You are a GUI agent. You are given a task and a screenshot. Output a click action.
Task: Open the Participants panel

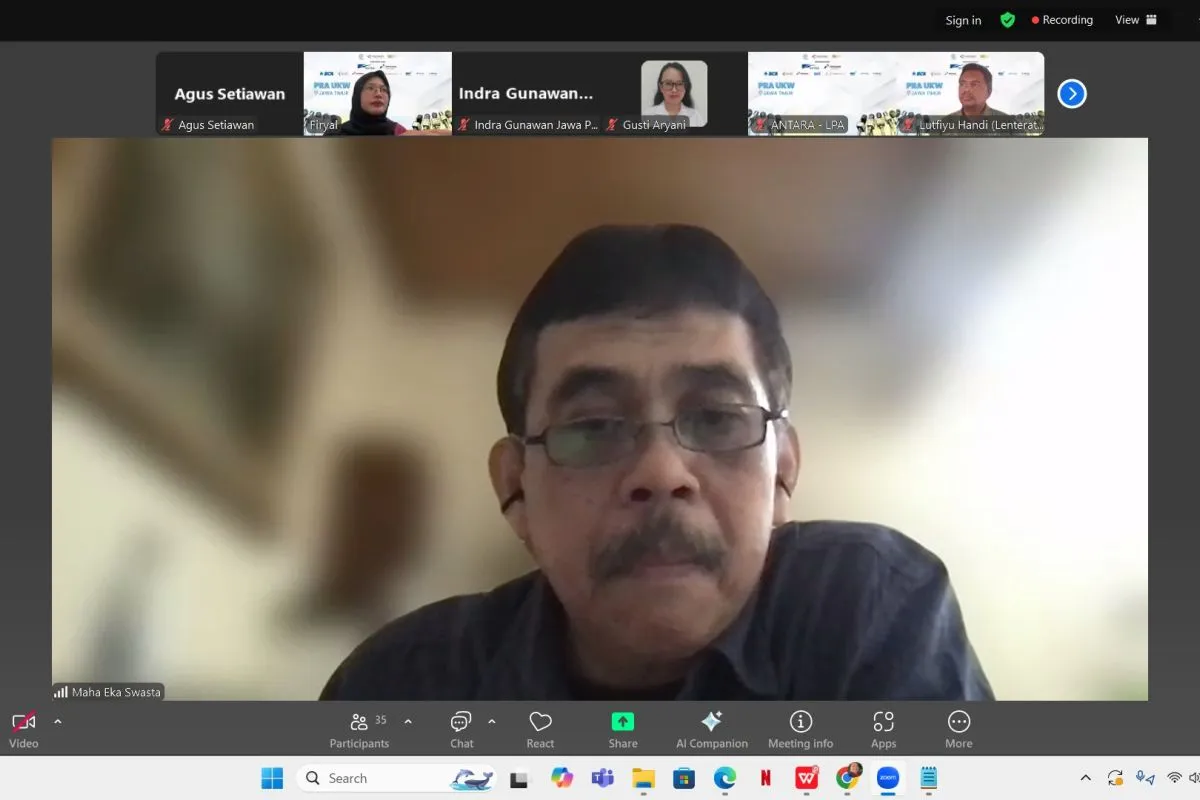(359, 729)
